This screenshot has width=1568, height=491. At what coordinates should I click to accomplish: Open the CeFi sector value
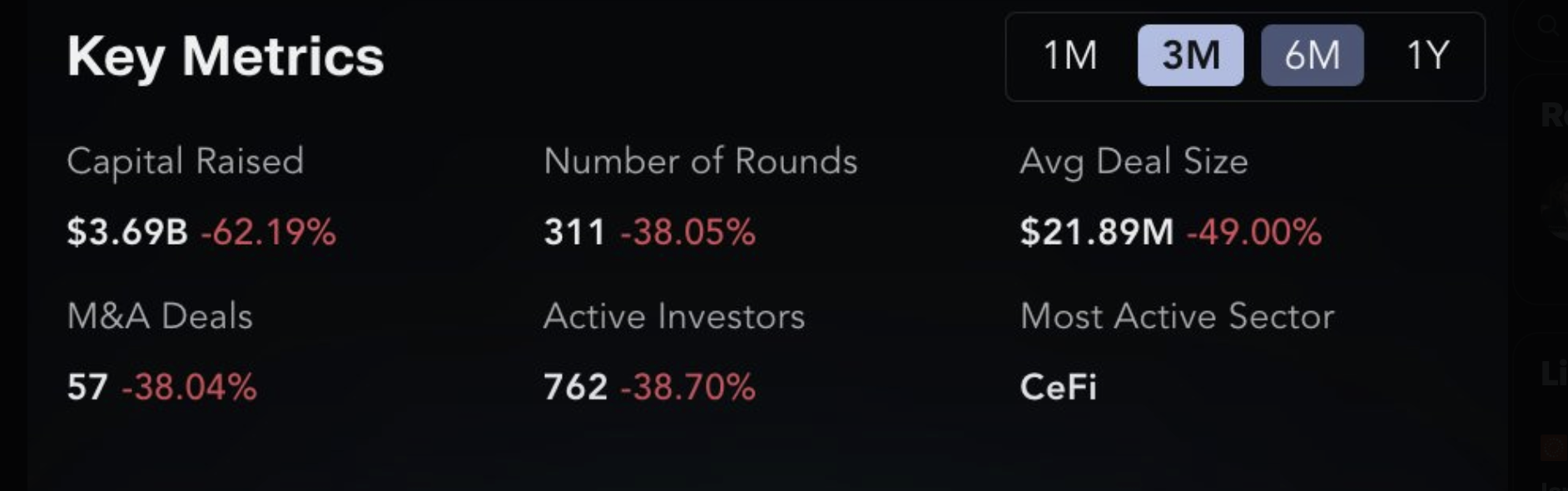(1058, 388)
